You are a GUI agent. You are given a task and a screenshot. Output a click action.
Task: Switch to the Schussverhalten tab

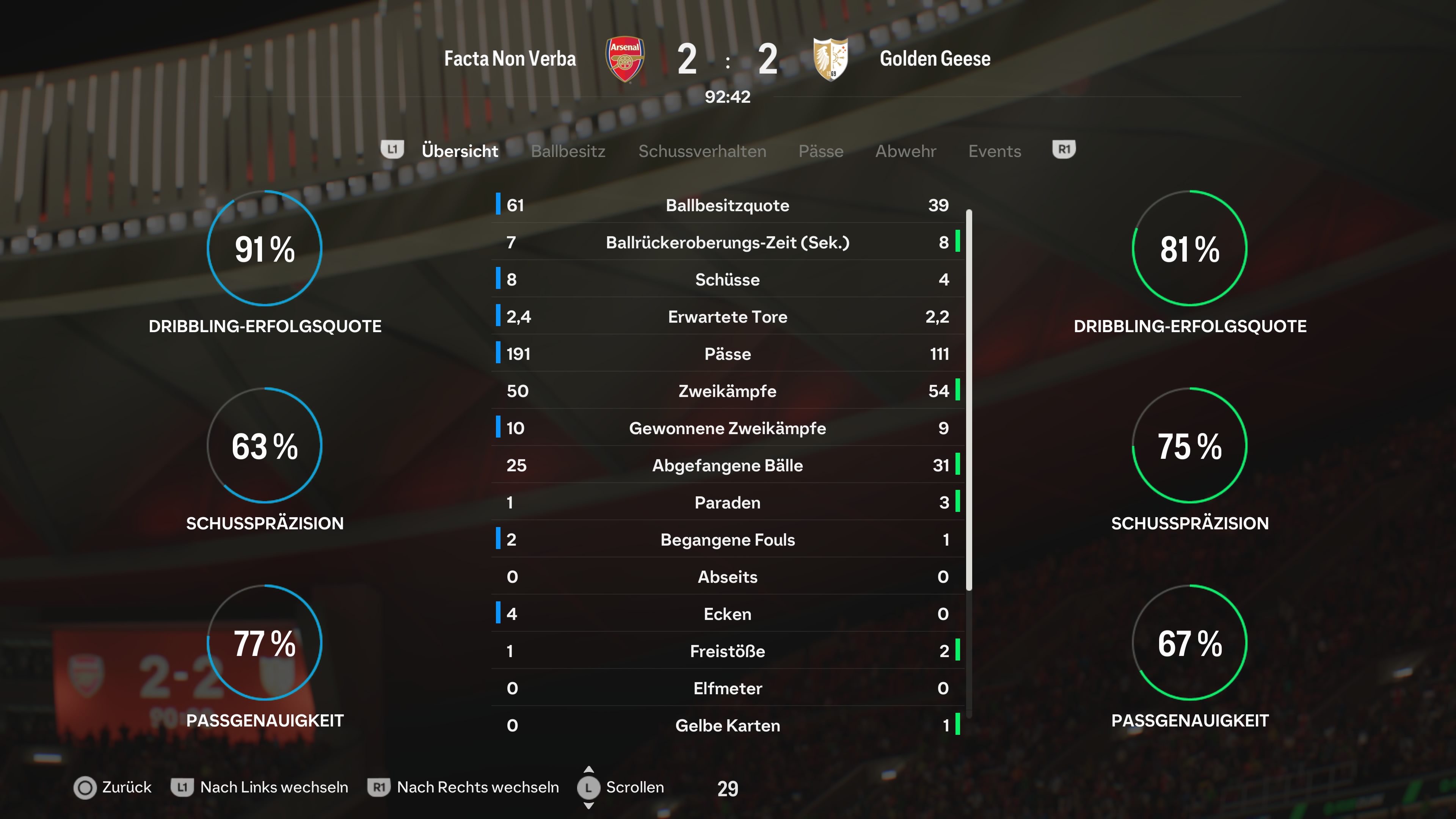pyautogui.click(x=702, y=151)
